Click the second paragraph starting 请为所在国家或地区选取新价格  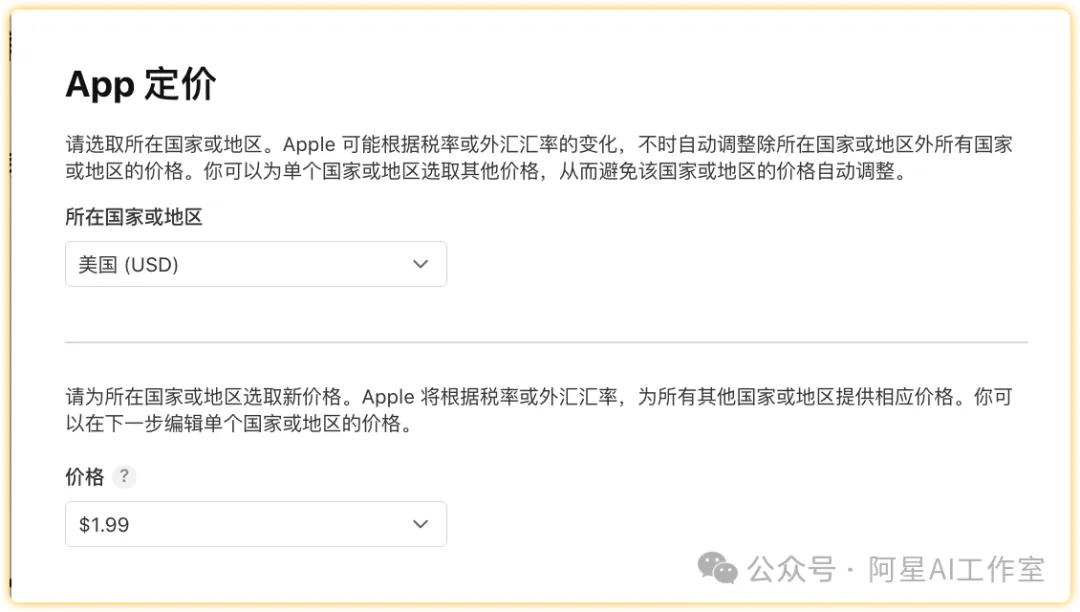point(540,410)
